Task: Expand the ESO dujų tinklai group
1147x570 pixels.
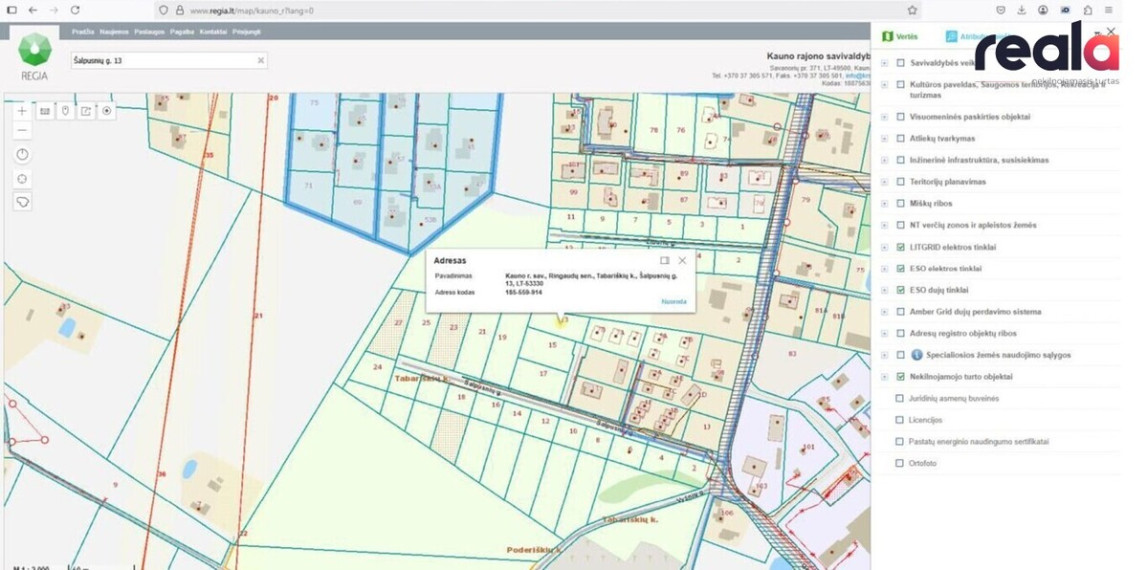Action: click(x=884, y=290)
